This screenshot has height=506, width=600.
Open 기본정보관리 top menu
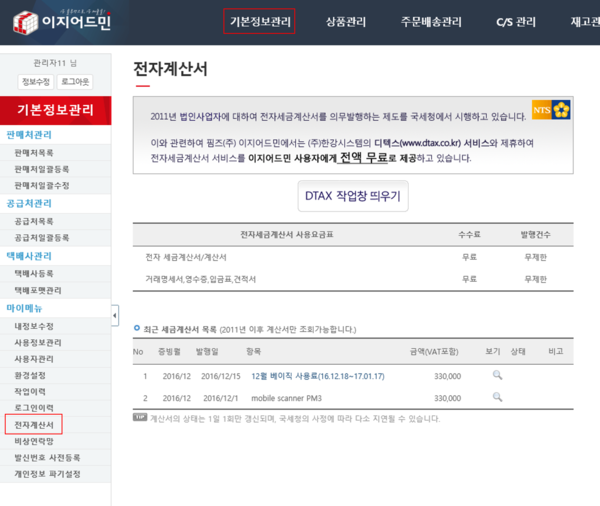260,21
